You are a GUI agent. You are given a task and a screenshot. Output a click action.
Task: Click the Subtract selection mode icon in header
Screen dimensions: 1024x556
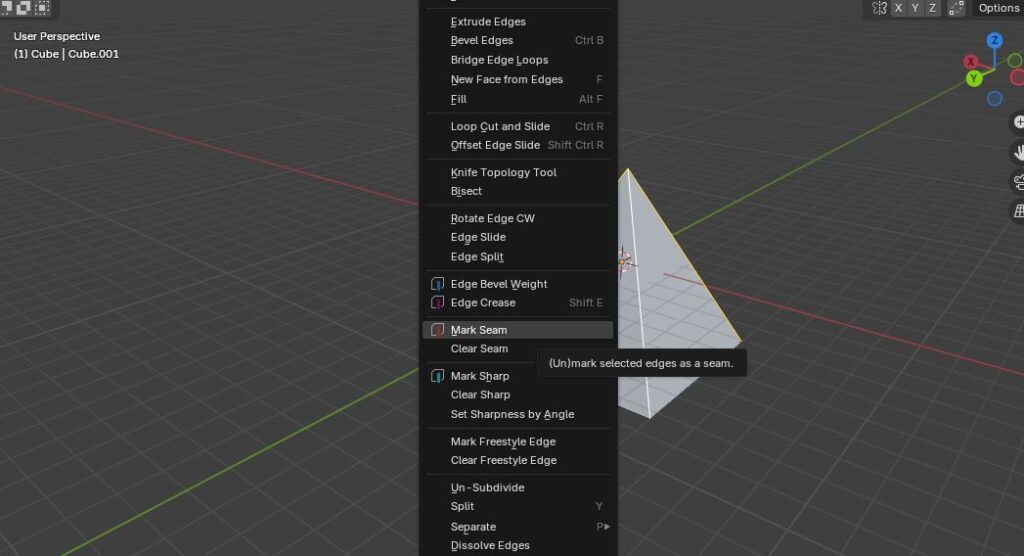7,7
